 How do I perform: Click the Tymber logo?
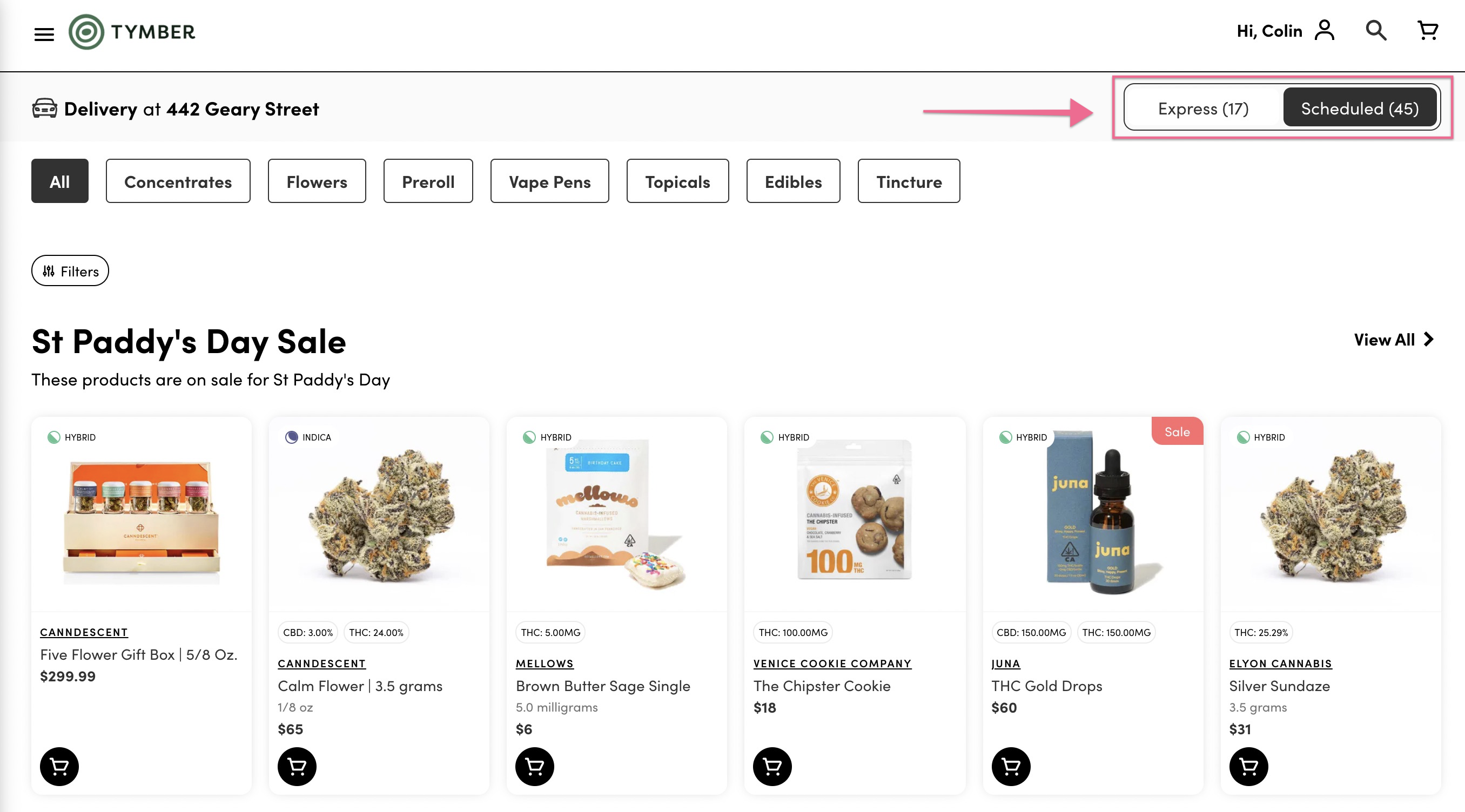pyautogui.click(x=132, y=32)
